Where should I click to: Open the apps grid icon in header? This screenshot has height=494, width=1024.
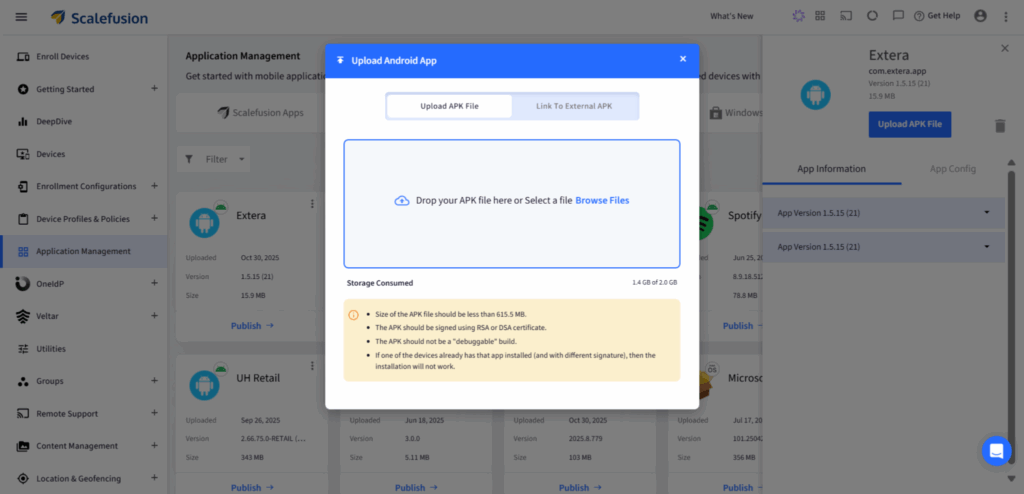820,16
